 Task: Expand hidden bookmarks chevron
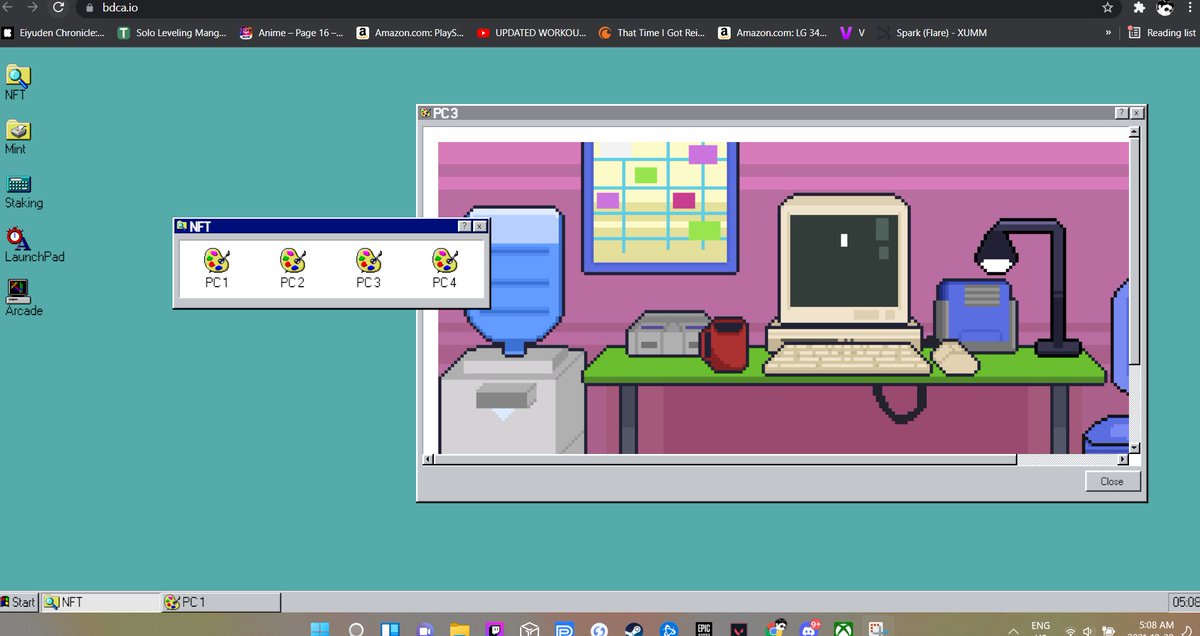coord(1107,32)
